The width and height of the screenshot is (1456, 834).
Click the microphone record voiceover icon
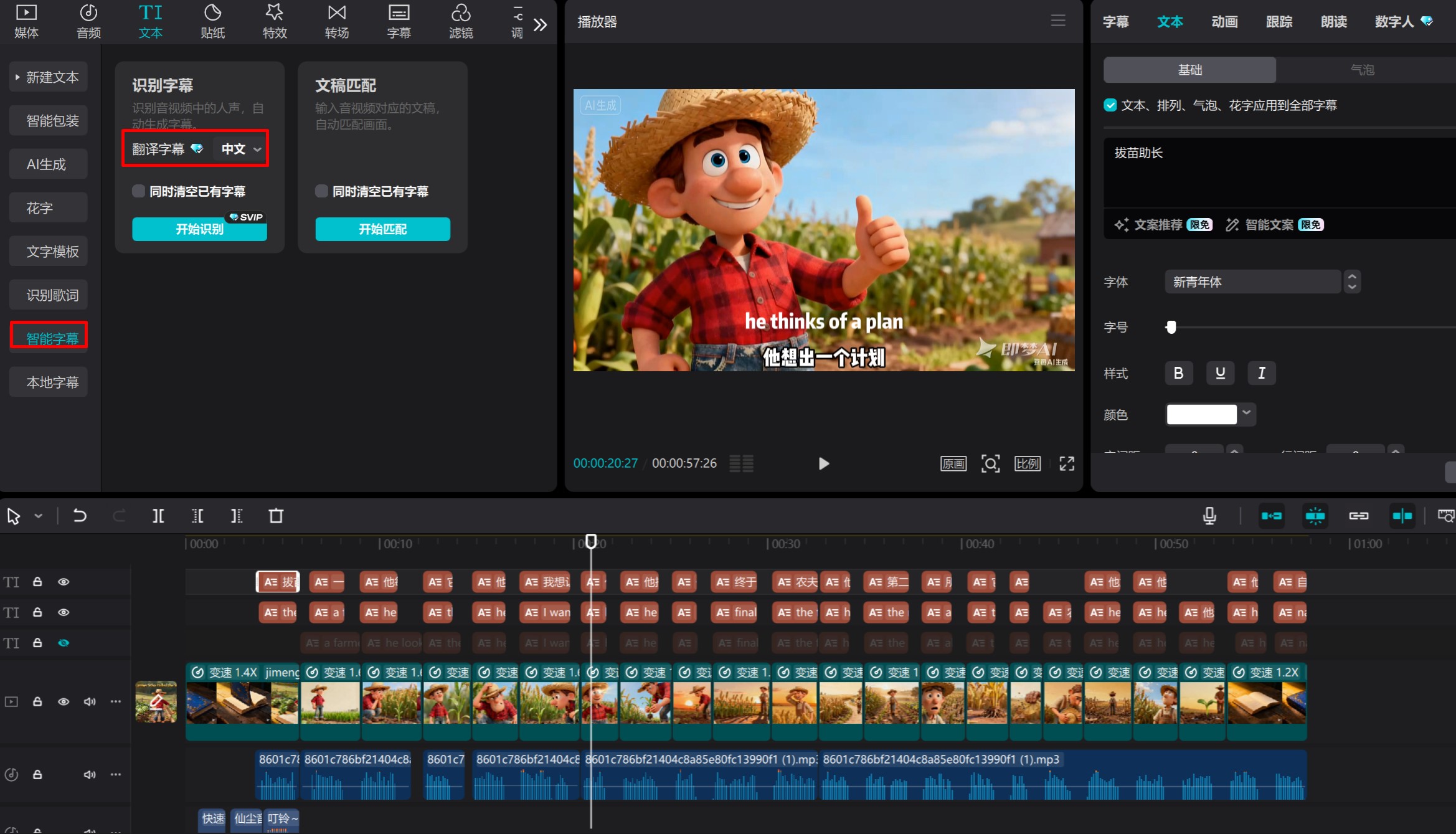1209,516
